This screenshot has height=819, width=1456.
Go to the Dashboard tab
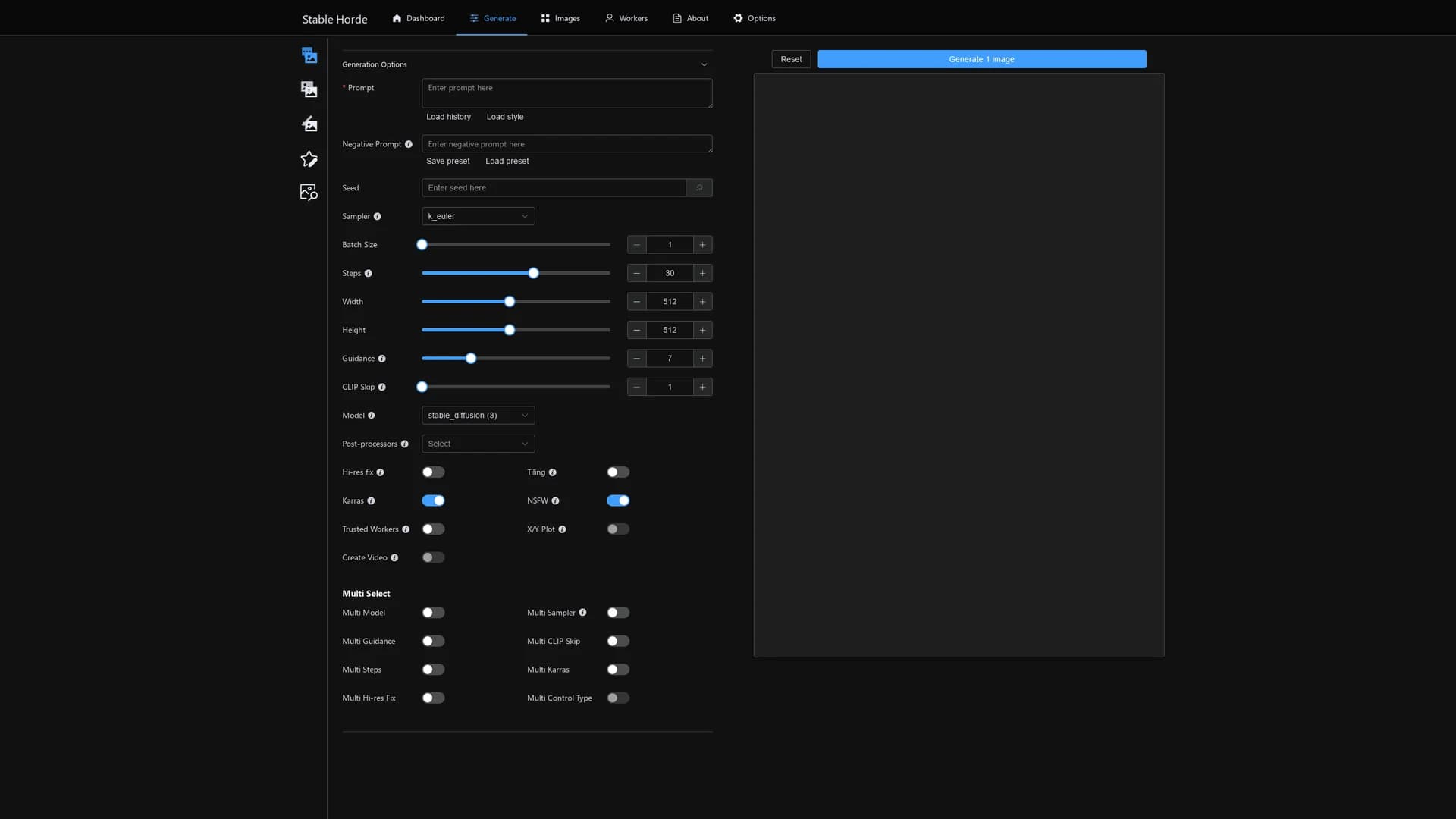click(x=419, y=18)
